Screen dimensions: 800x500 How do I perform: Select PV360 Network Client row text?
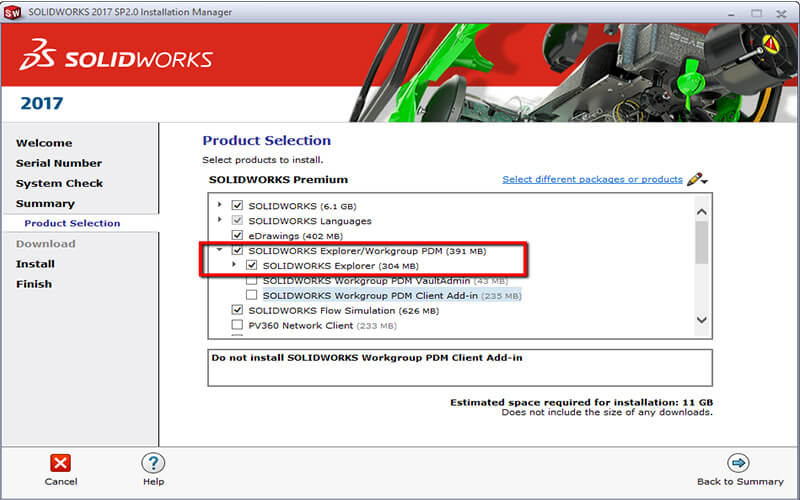coord(322,326)
